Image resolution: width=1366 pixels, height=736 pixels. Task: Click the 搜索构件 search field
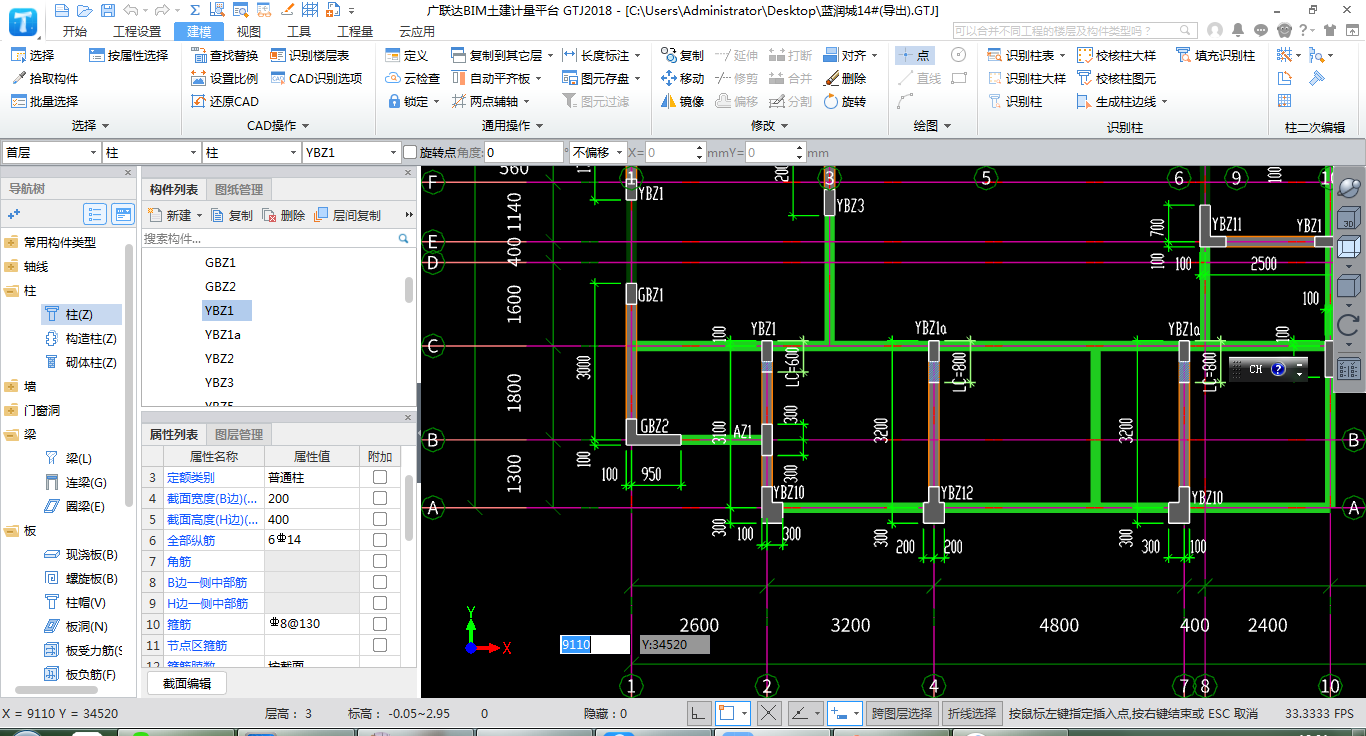click(277, 239)
